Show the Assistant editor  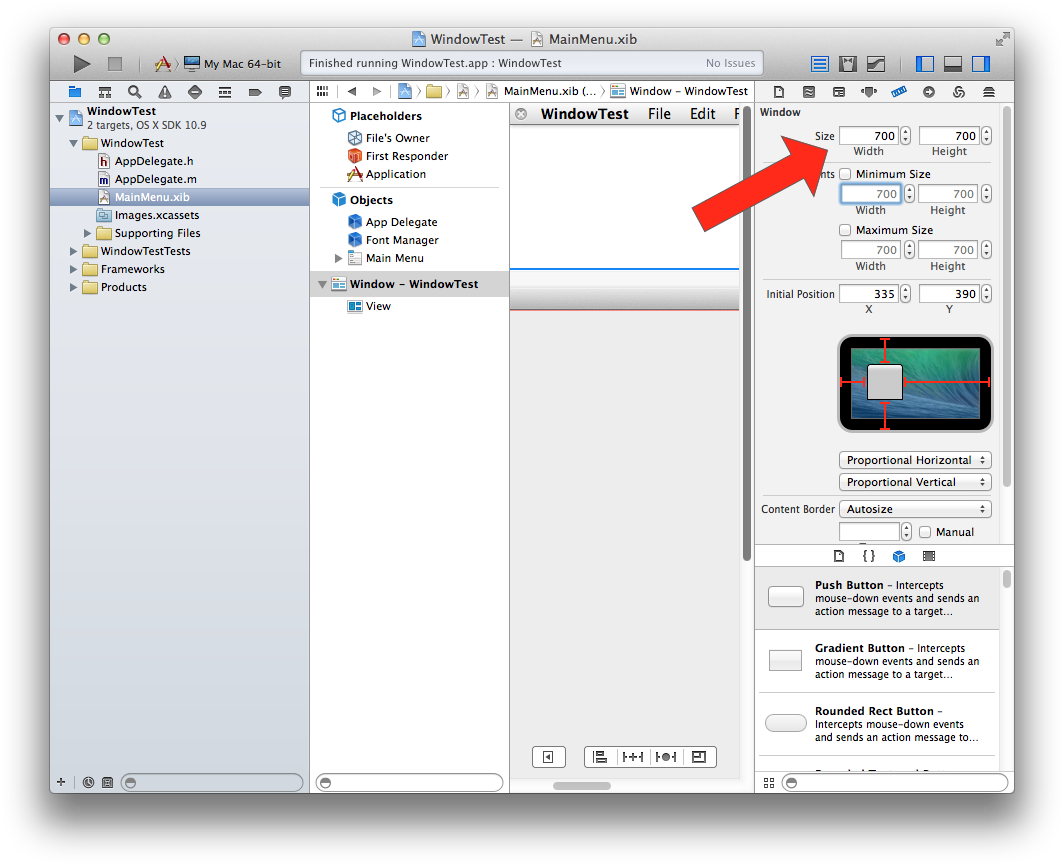tap(848, 64)
